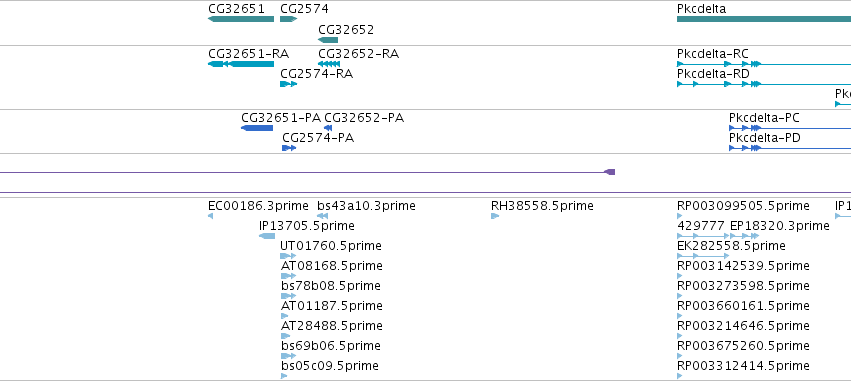Click the UT01760.5prime EST glyph

tap(288, 256)
